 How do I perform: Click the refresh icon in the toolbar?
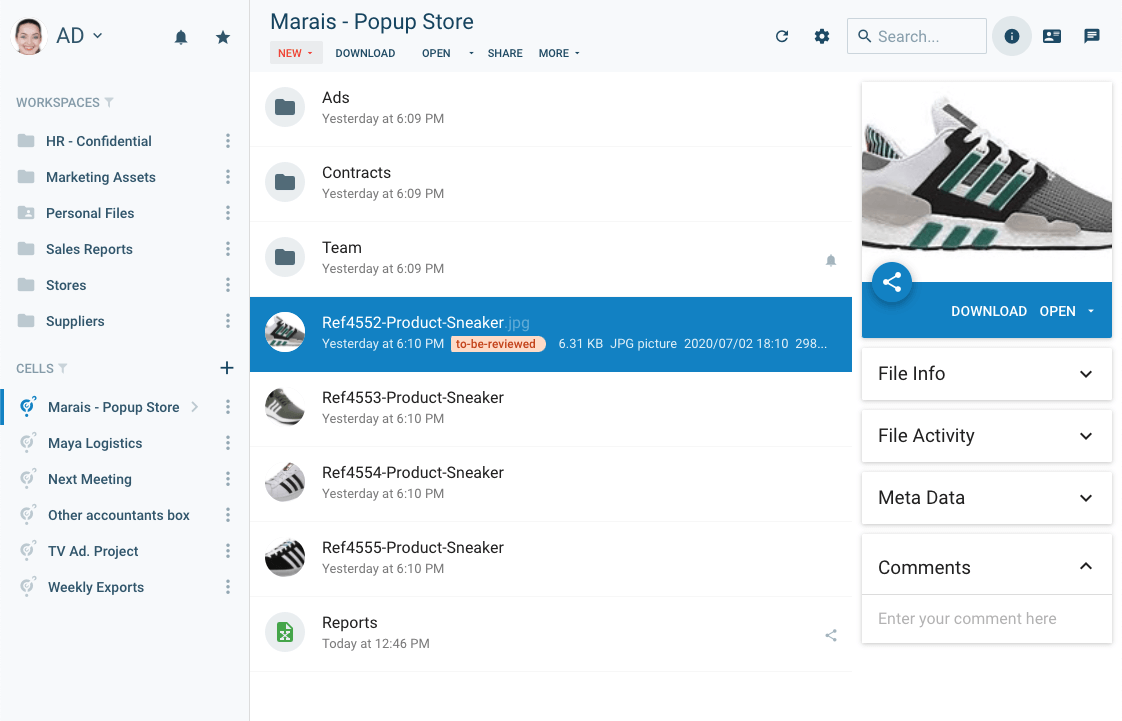click(x=782, y=35)
